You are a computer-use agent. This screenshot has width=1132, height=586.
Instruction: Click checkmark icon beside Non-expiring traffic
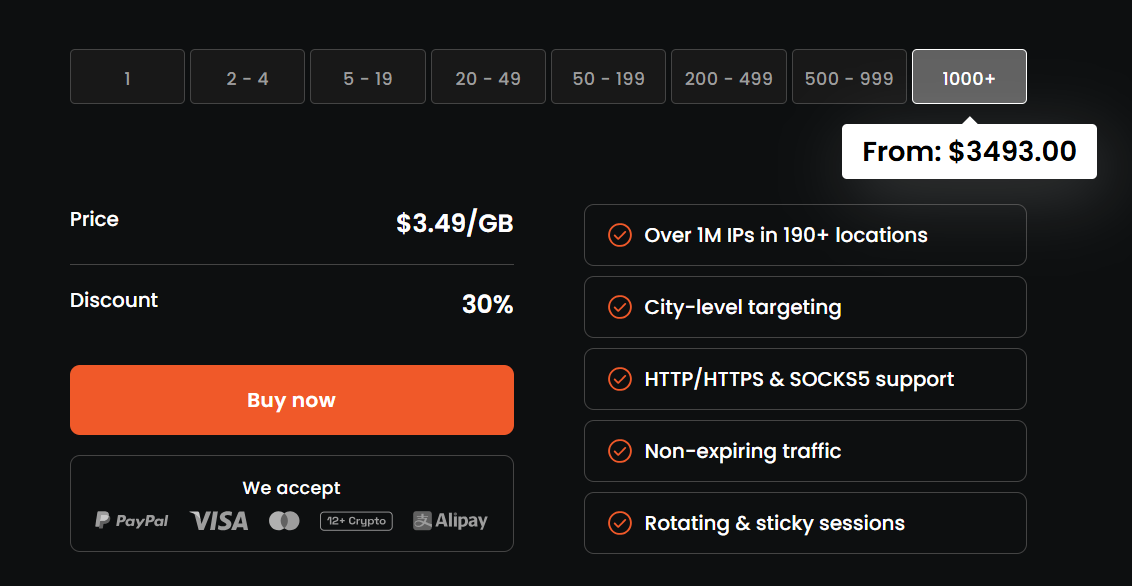(620, 451)
